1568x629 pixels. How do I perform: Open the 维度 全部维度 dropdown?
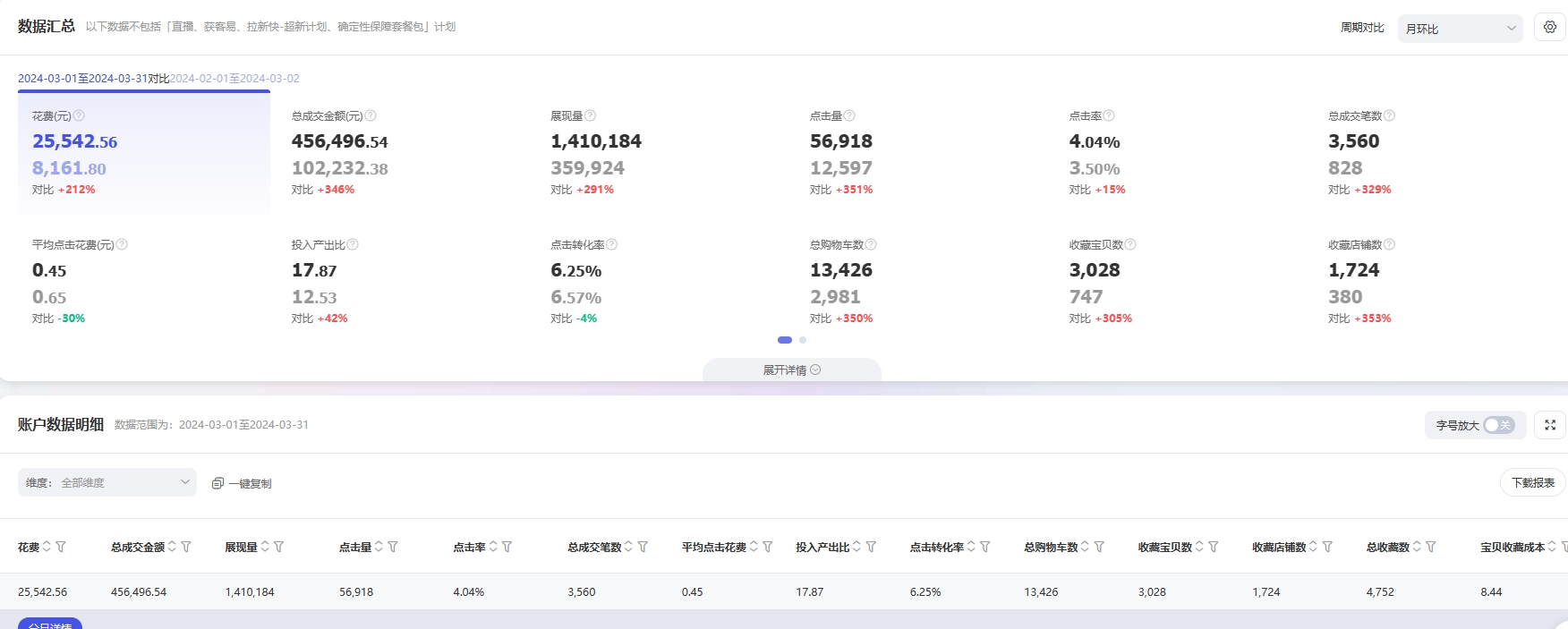pyautogui.click(x=107, y=482)
